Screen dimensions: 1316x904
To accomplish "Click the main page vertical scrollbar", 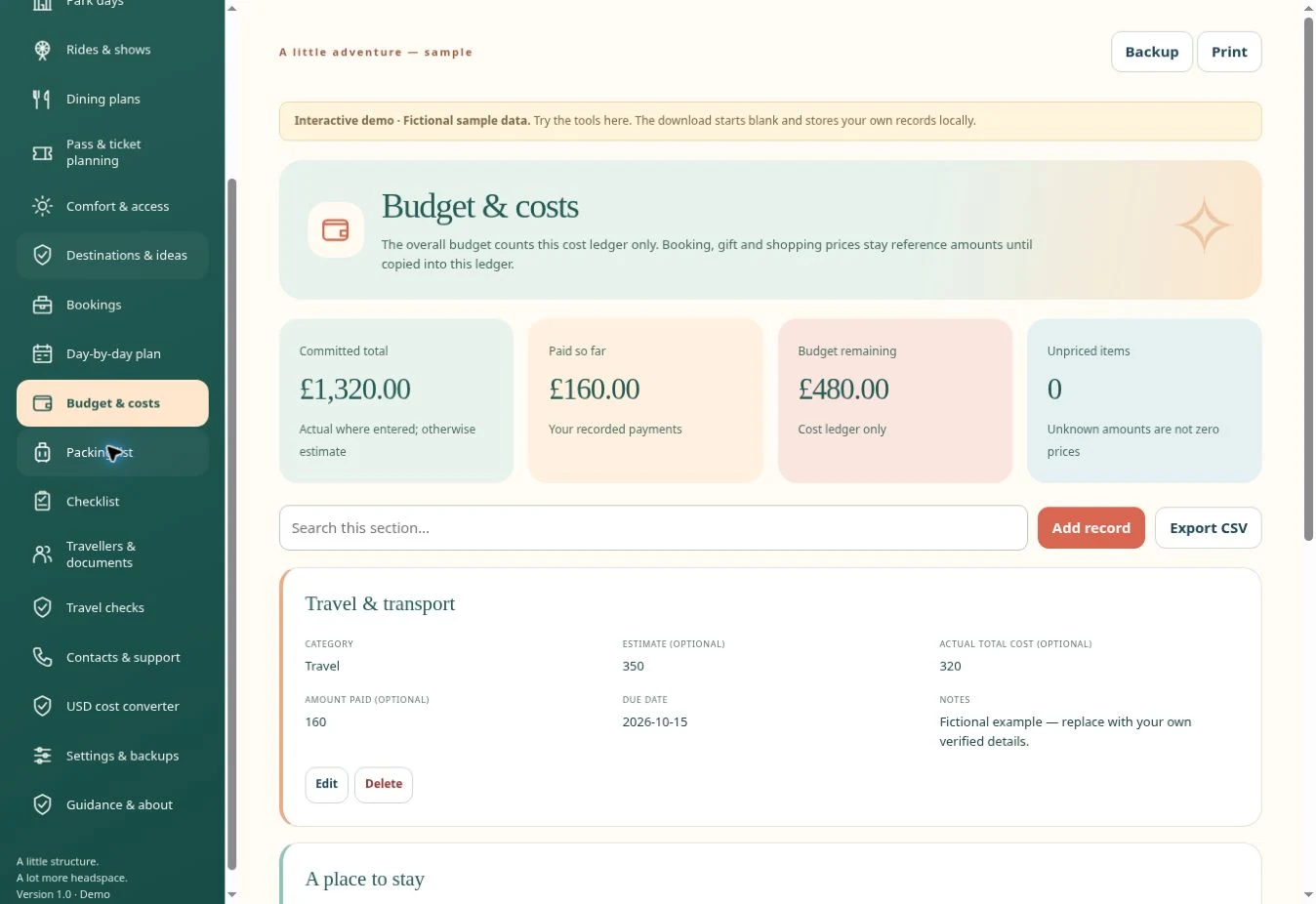I will click(x=1309, y=278).
